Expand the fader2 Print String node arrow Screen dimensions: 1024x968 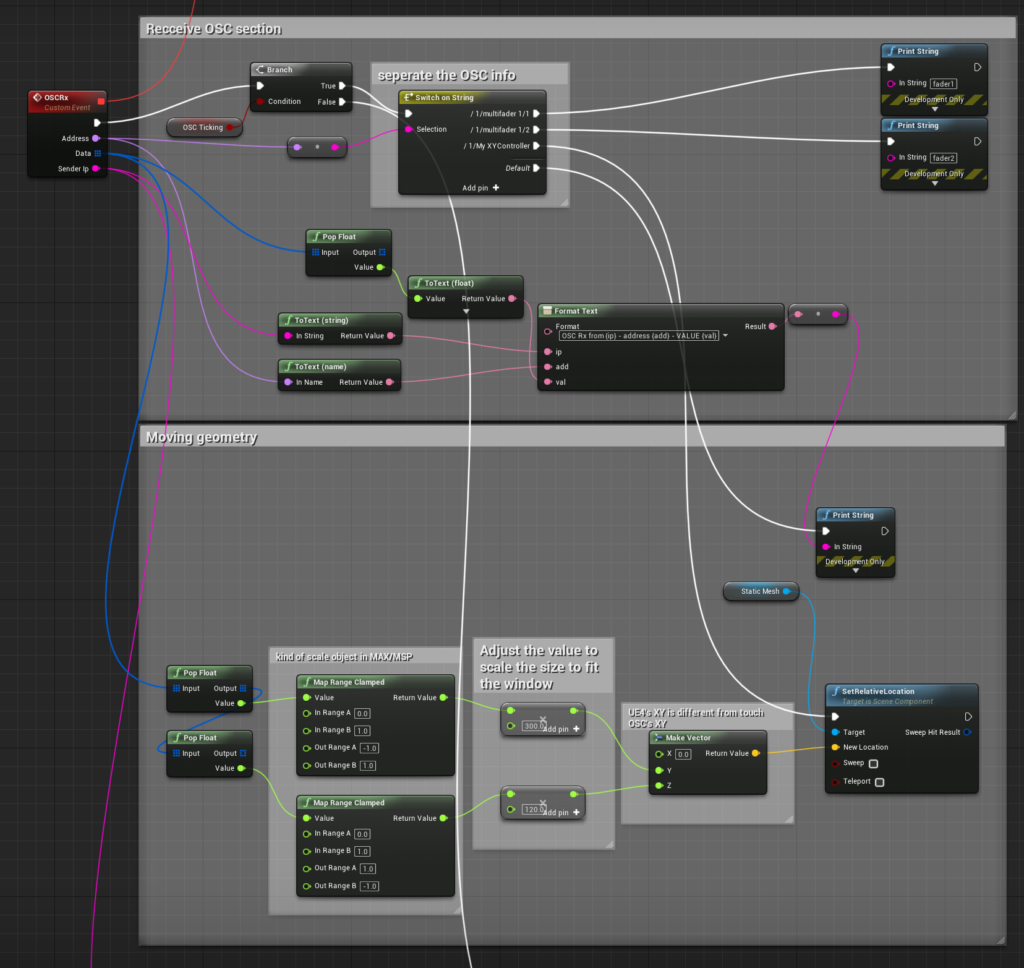tap(934, 183)
